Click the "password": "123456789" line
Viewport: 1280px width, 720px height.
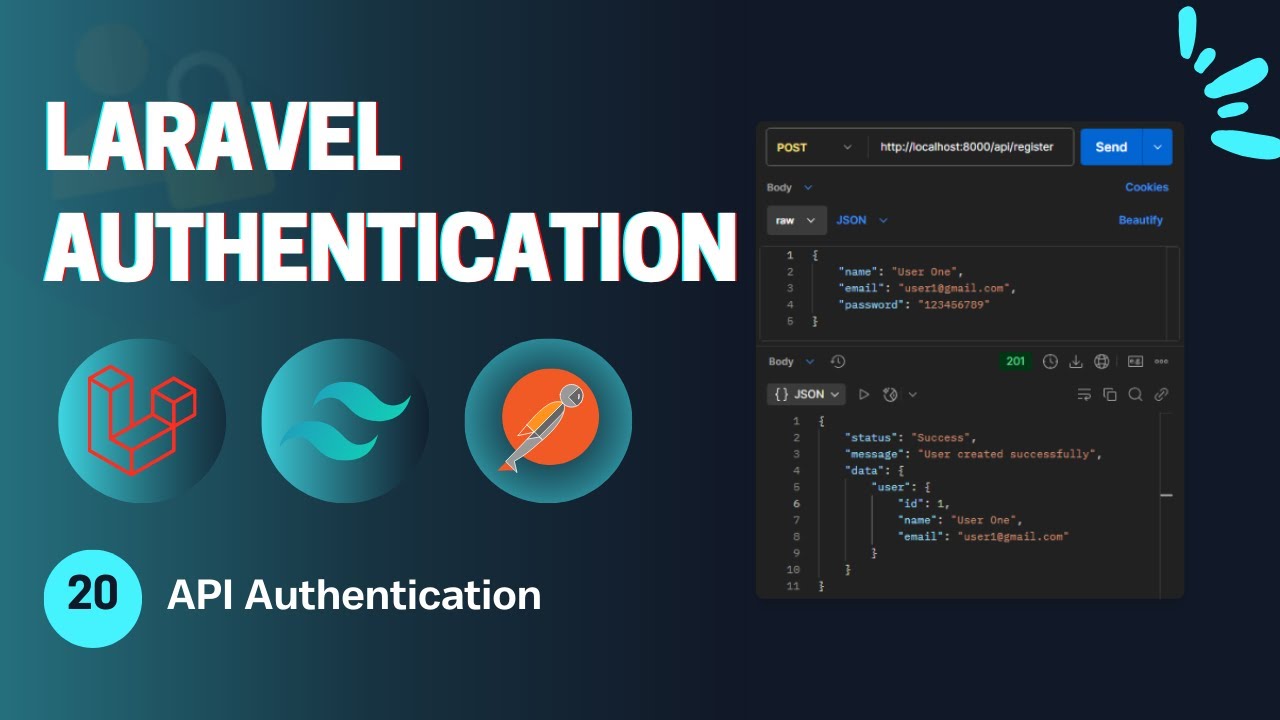coord(914,305)
